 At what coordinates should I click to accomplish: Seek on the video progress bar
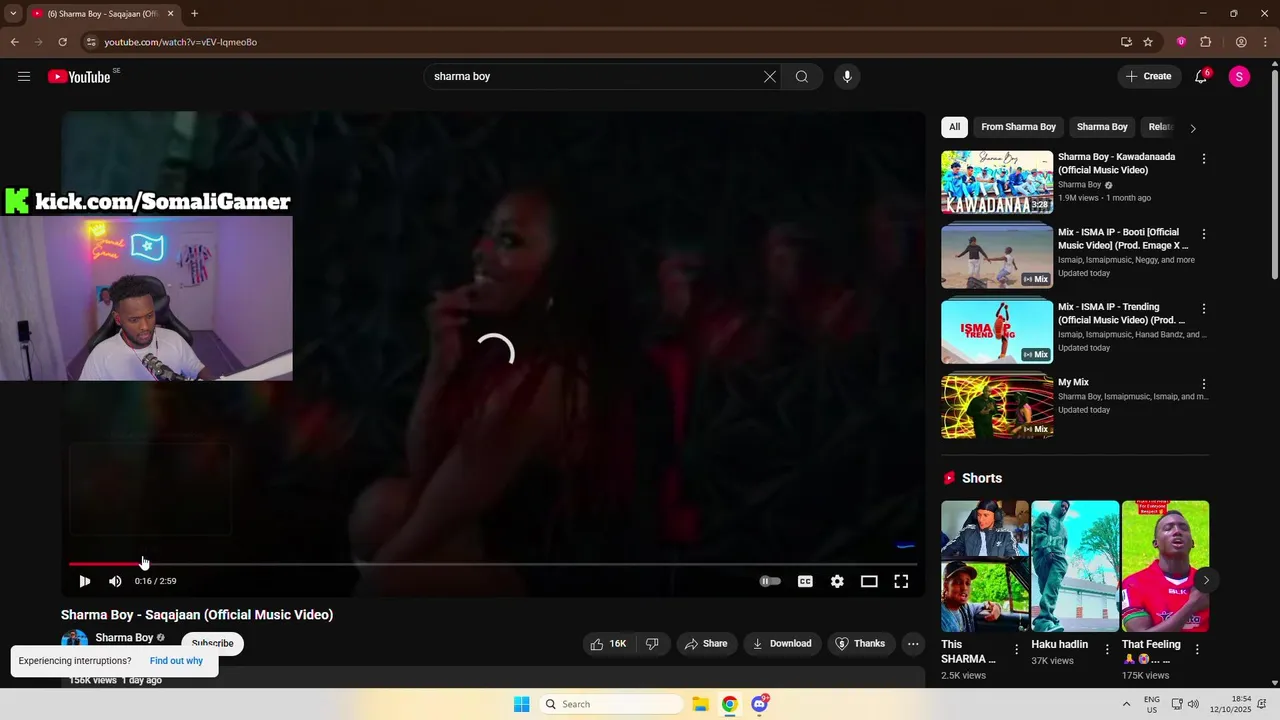point(493,564)
